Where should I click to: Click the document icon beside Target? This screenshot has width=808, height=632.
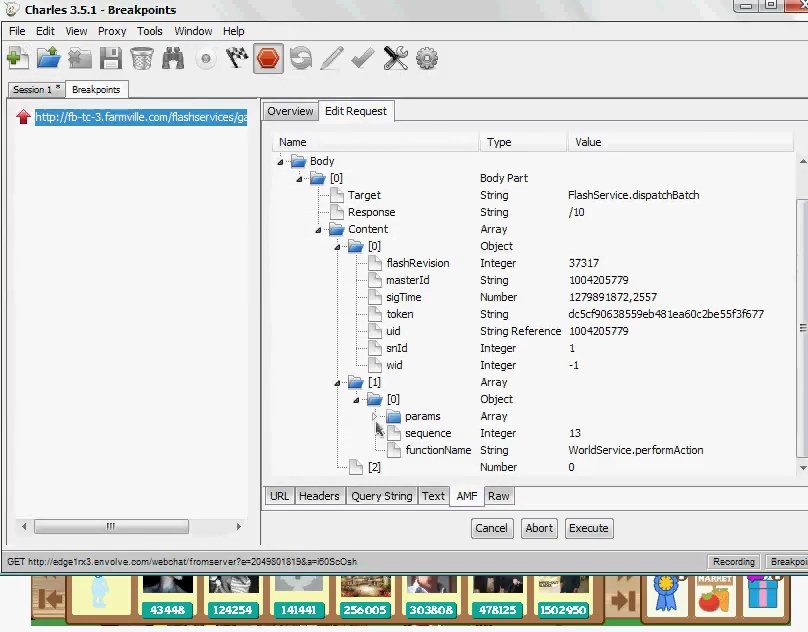click(x=337, y=195)
